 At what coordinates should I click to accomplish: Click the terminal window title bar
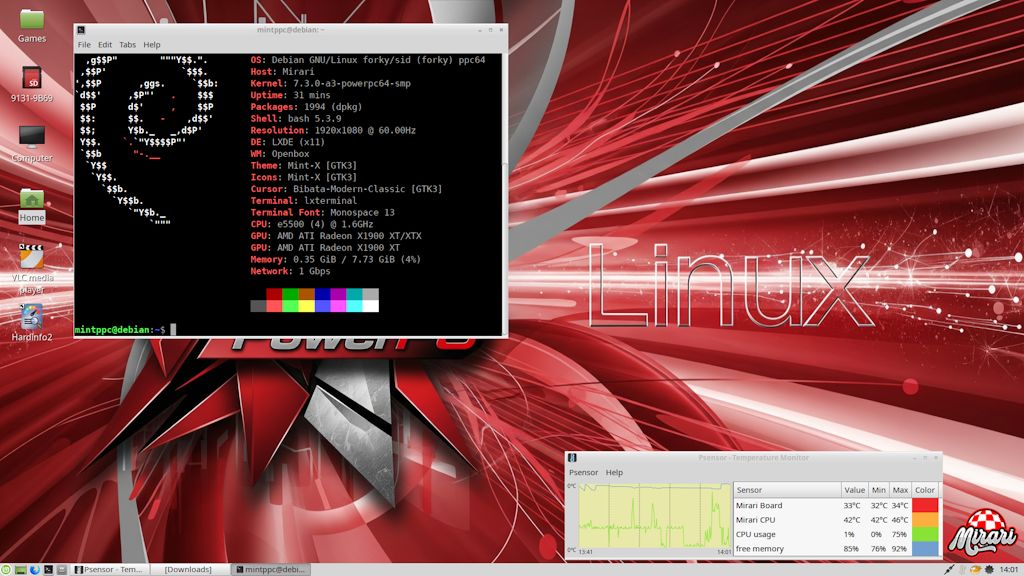click(x=291, y=30)
